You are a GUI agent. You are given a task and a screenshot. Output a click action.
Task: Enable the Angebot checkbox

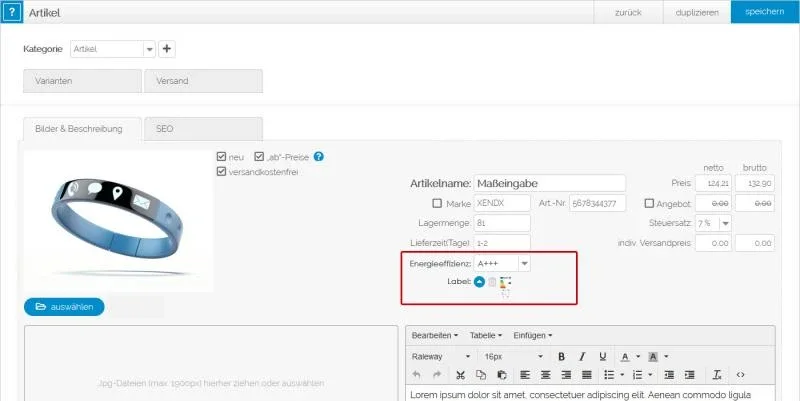point(650,203)
